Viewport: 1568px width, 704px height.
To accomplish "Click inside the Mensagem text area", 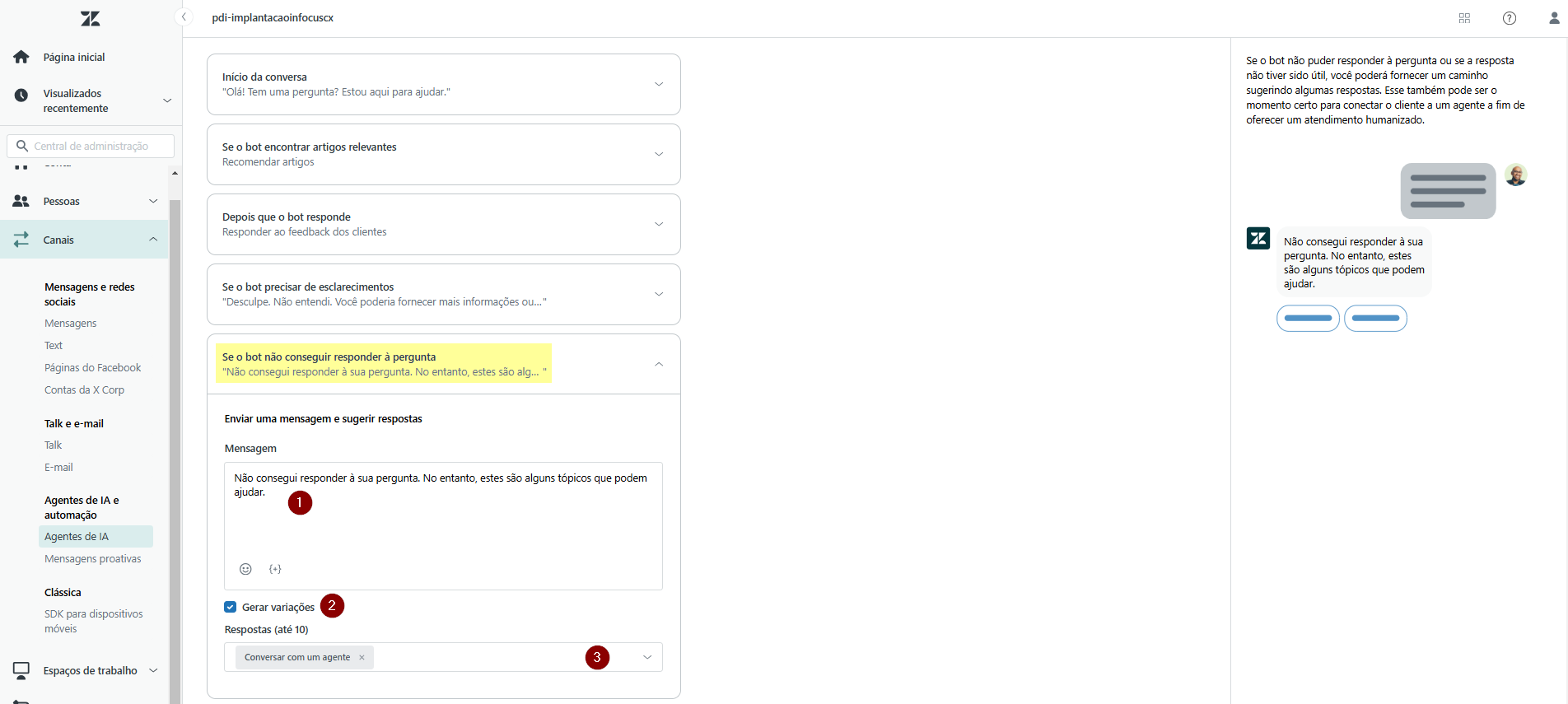I will 443,519.
